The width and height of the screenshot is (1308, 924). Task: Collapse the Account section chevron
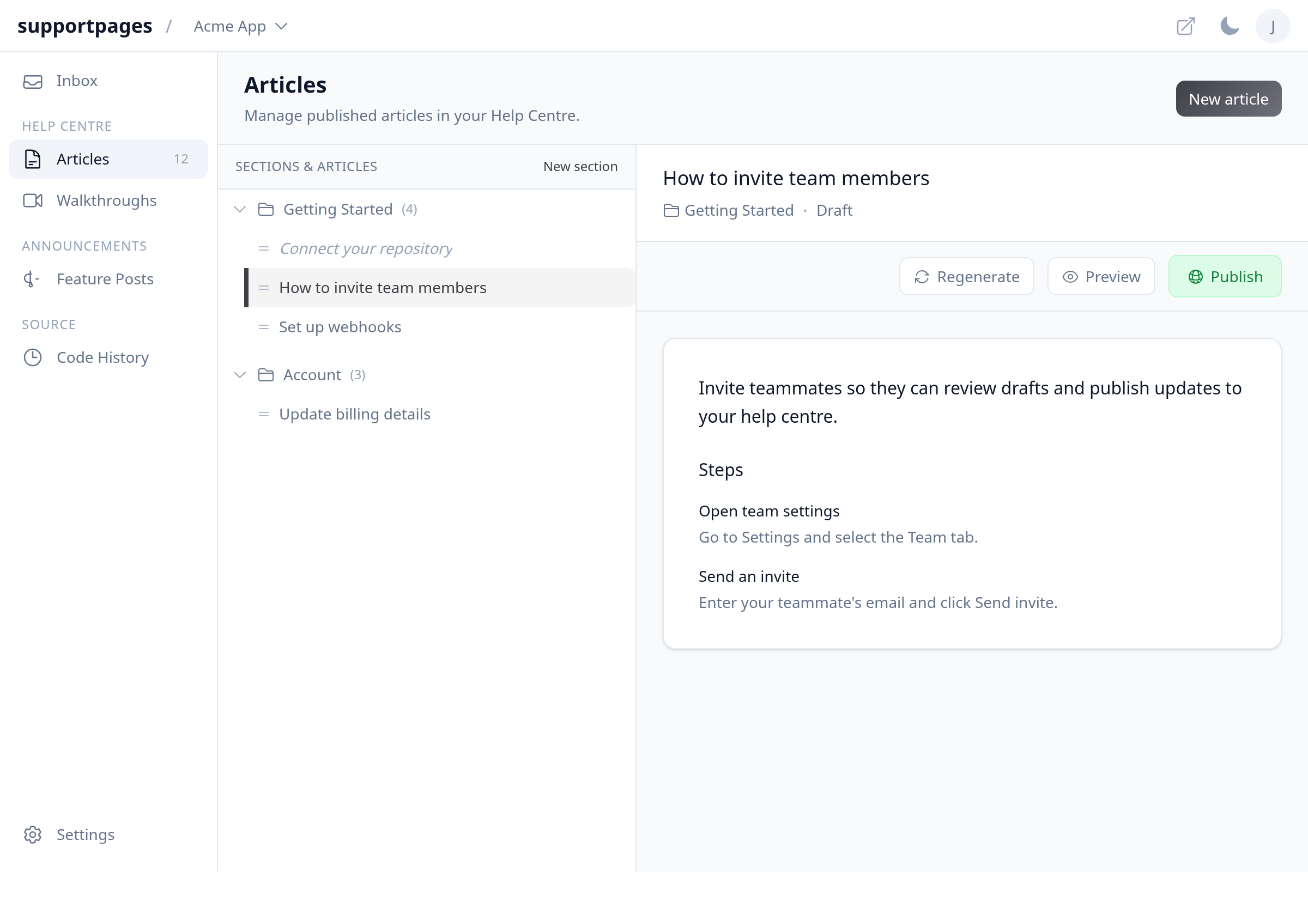click(x=240, y=375)
